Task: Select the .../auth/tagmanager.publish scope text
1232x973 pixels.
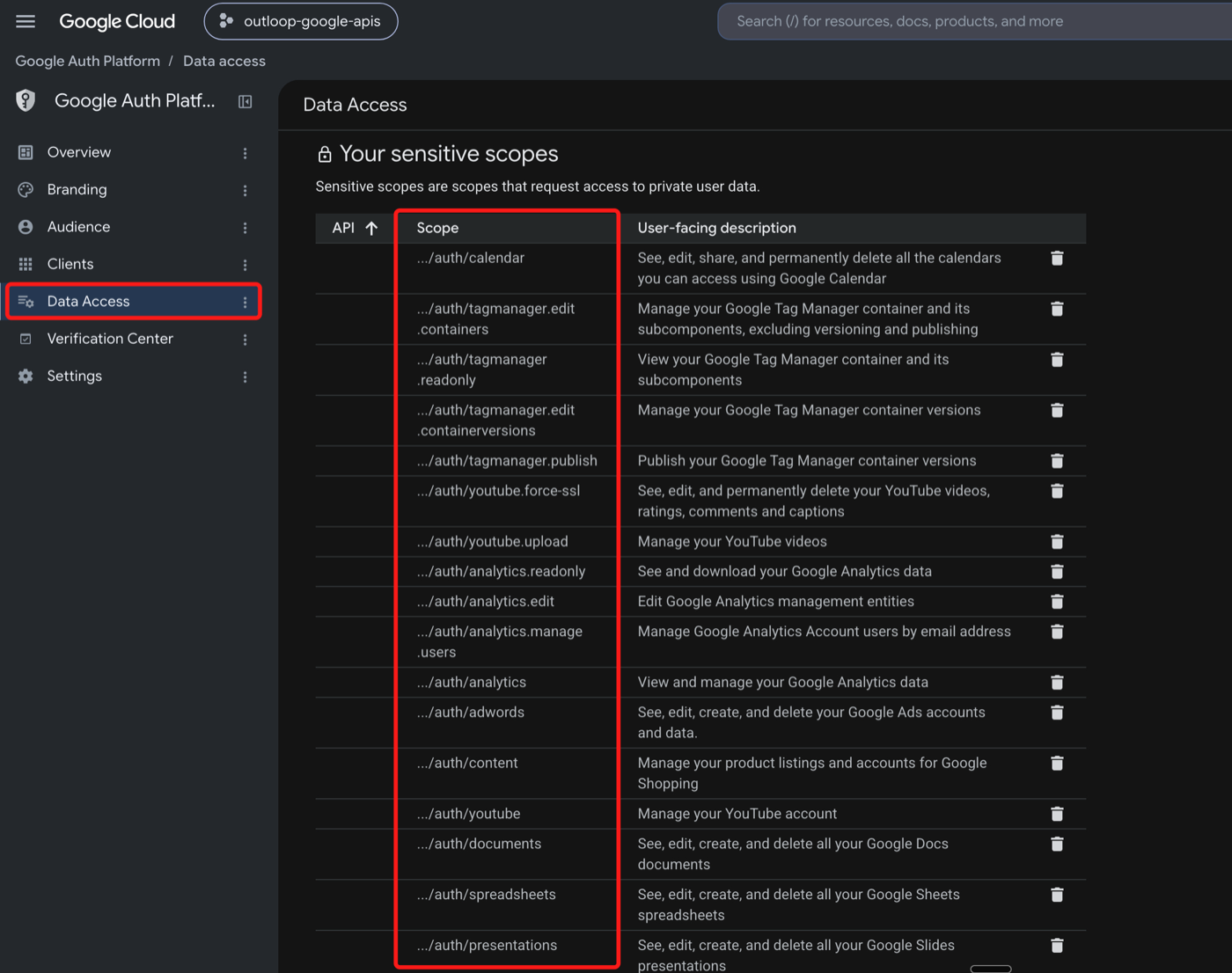Action: pos(507,461)
